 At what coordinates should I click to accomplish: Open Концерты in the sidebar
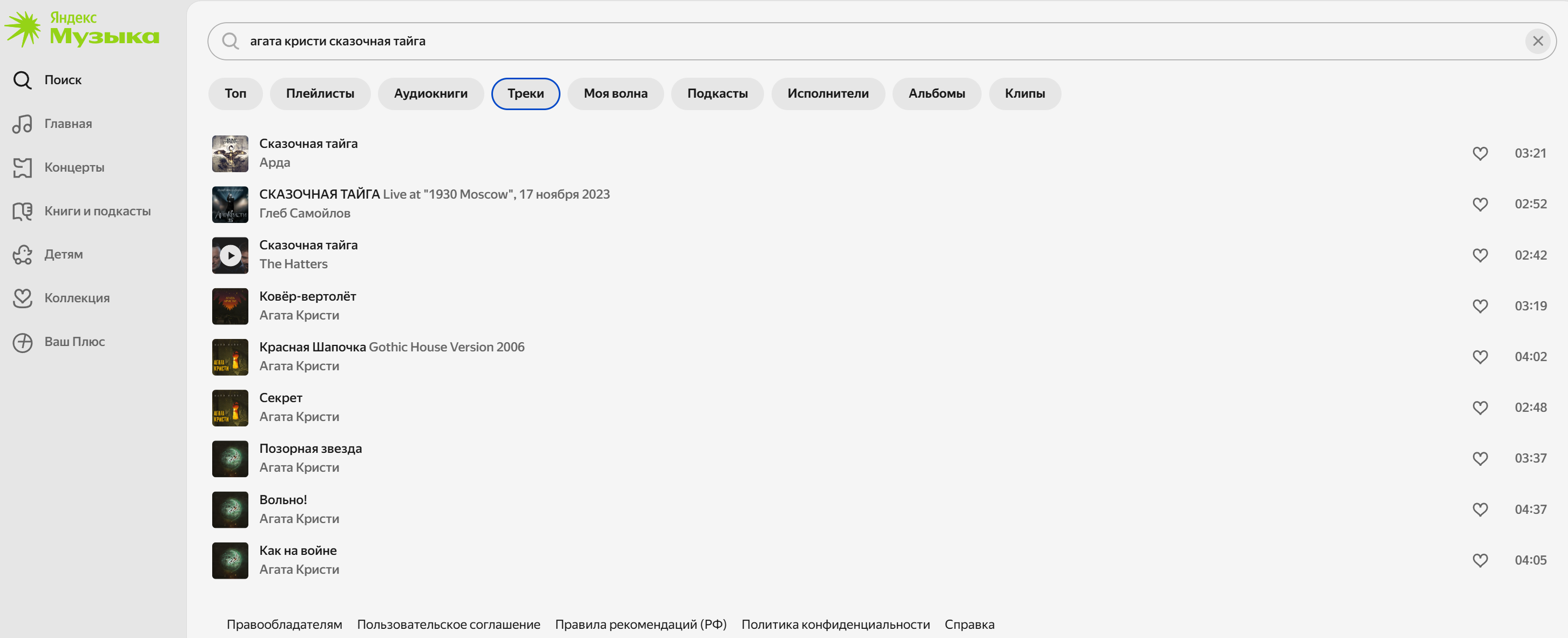[x=75, y=167]
